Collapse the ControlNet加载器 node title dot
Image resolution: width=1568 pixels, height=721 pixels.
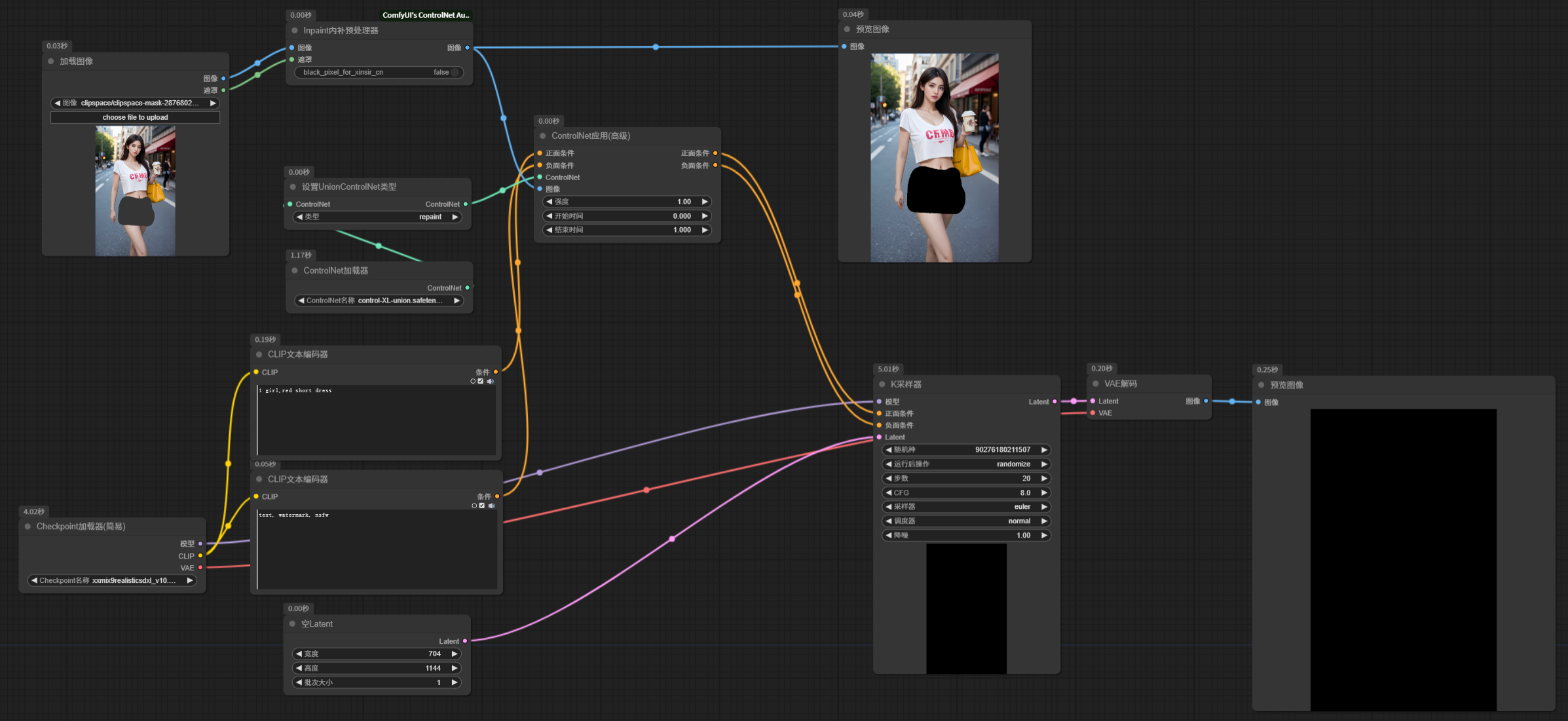point(295,270)
